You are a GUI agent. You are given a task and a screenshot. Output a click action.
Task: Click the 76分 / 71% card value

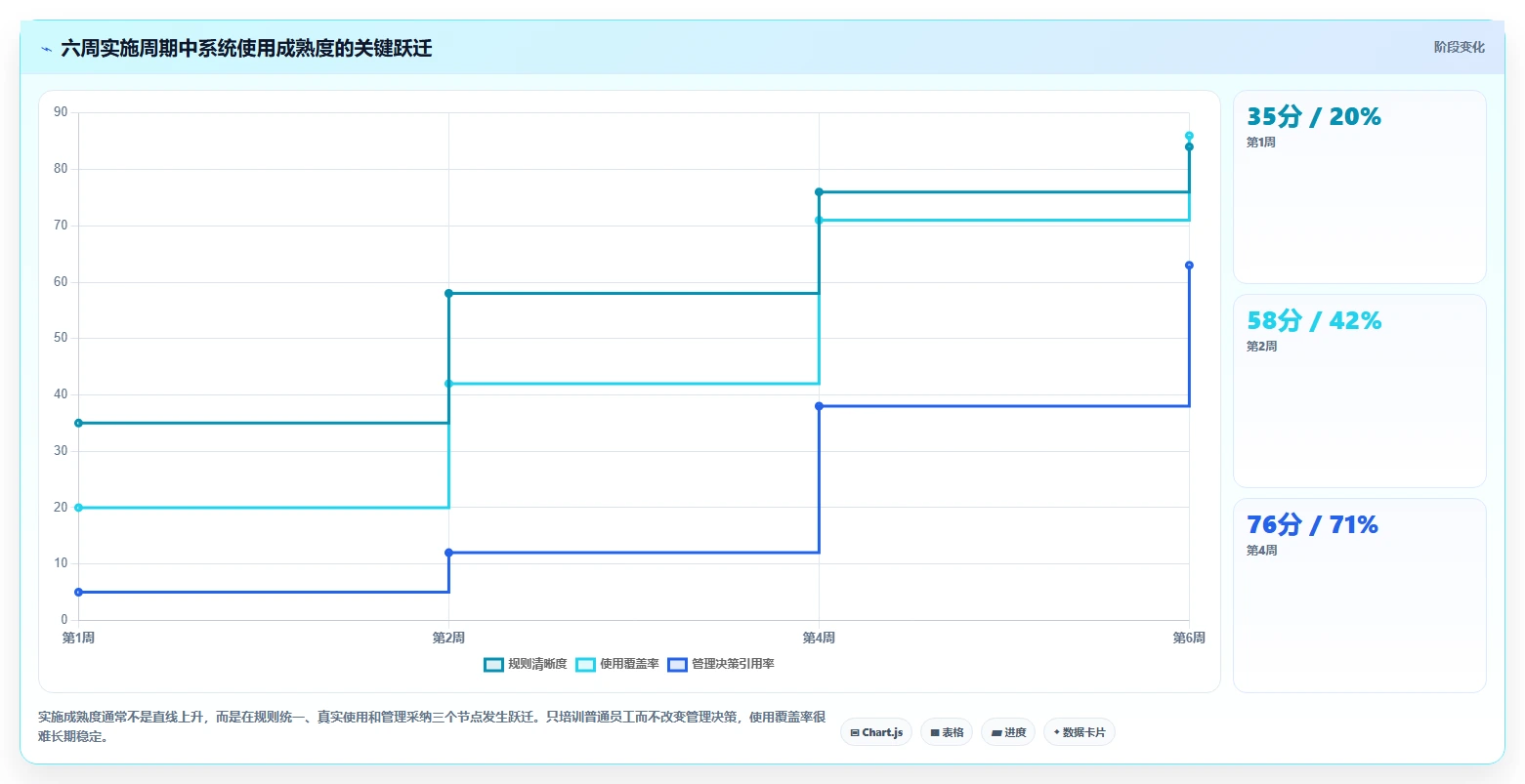pyautogui.click(x=1312, y=524)
